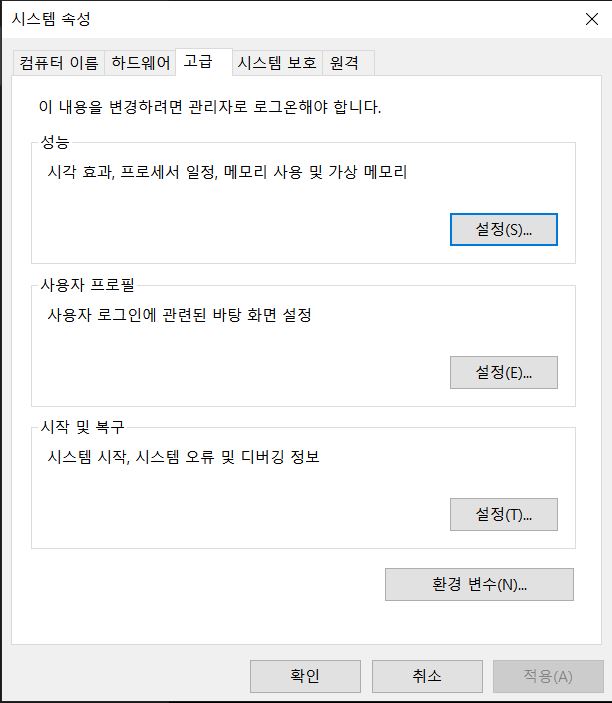The height and width of the screenshot is (703, 612).
Task: Switch to the 컴퓨터 이름 tab
Action: [59, 63]
